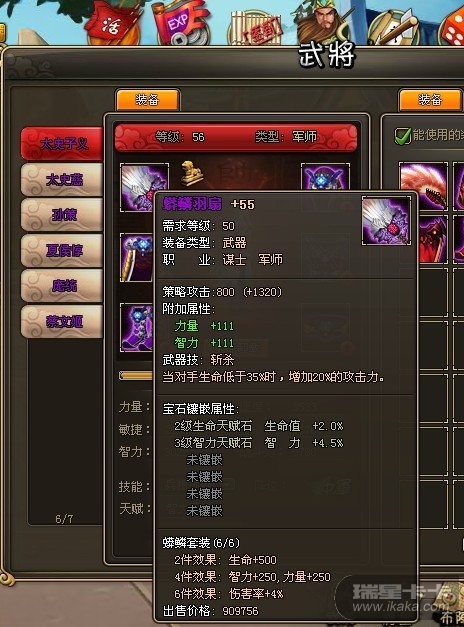Image resolution: width=464 pixels, height=627 pixels.
Task: Toggle the 能使用的 filter checkbox
Action: pyautogui.click(x=402, y=136)
